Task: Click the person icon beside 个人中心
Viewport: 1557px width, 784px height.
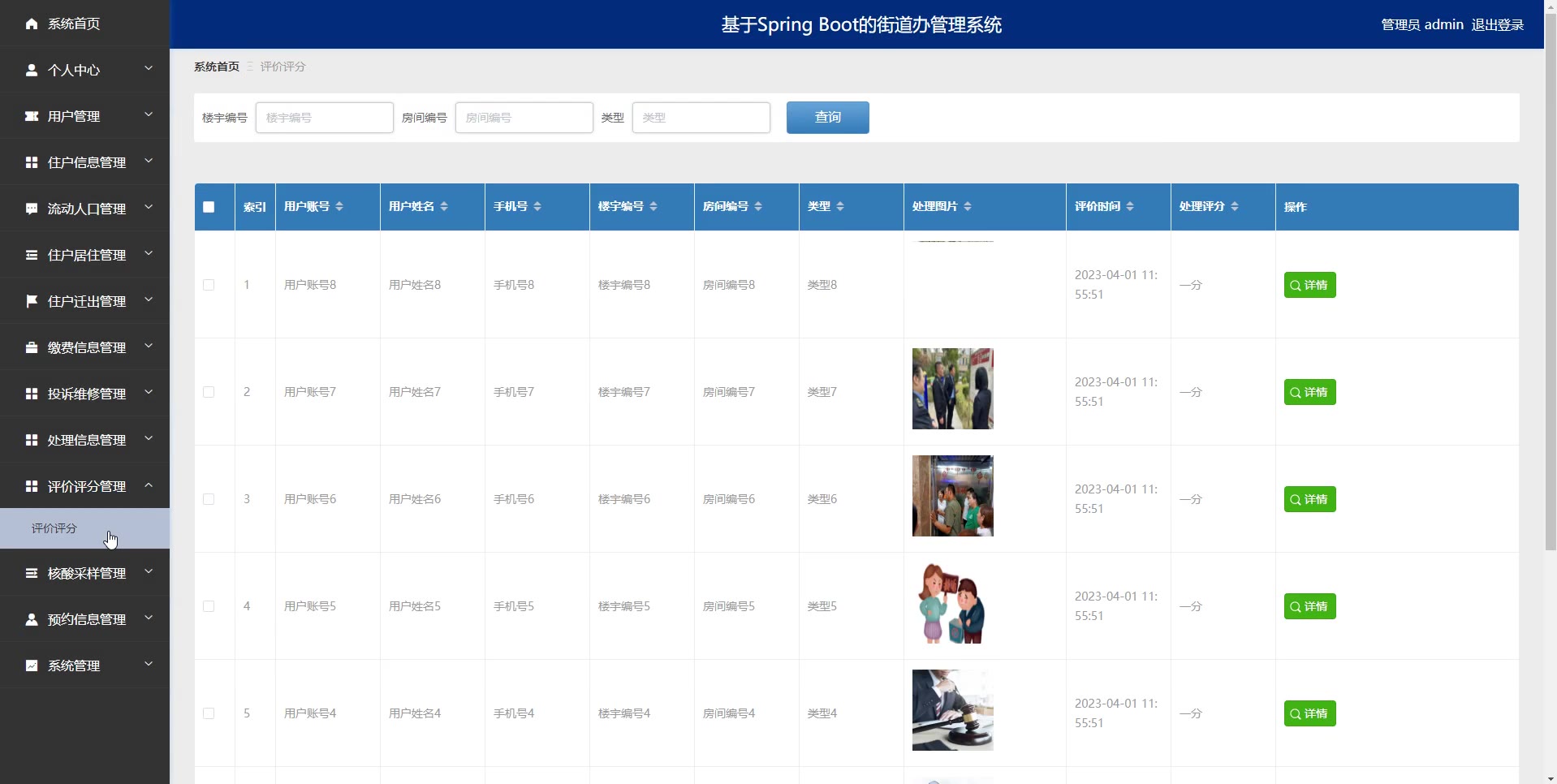Action: pos(32,70)
